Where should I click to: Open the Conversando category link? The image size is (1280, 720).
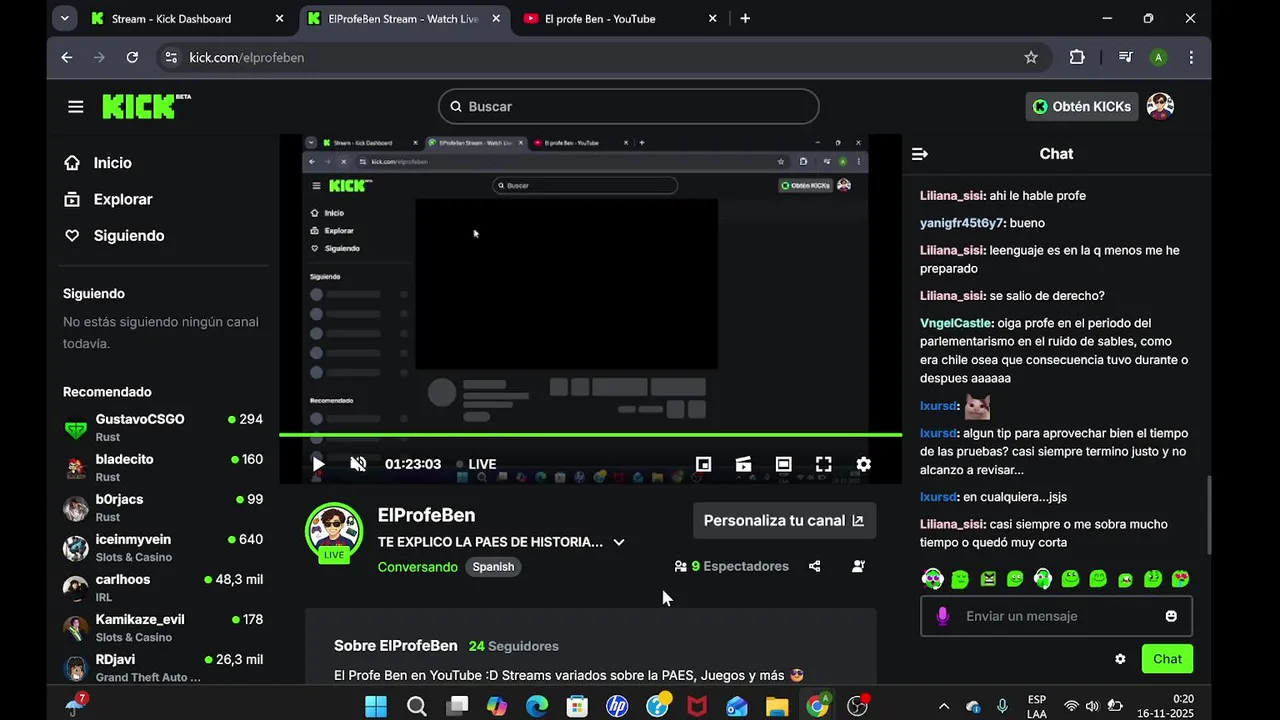coord(418,567)
